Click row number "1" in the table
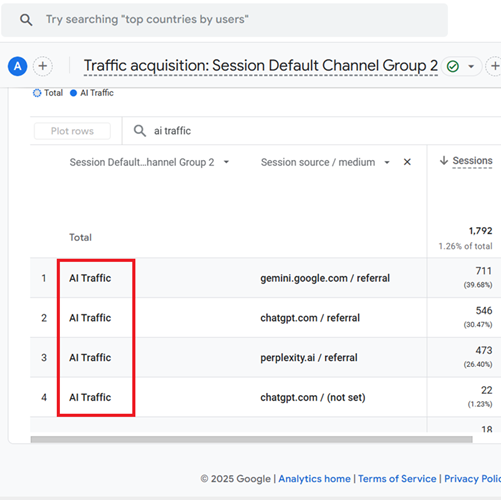Screen dimensions: 501x500 coord(44,278)
